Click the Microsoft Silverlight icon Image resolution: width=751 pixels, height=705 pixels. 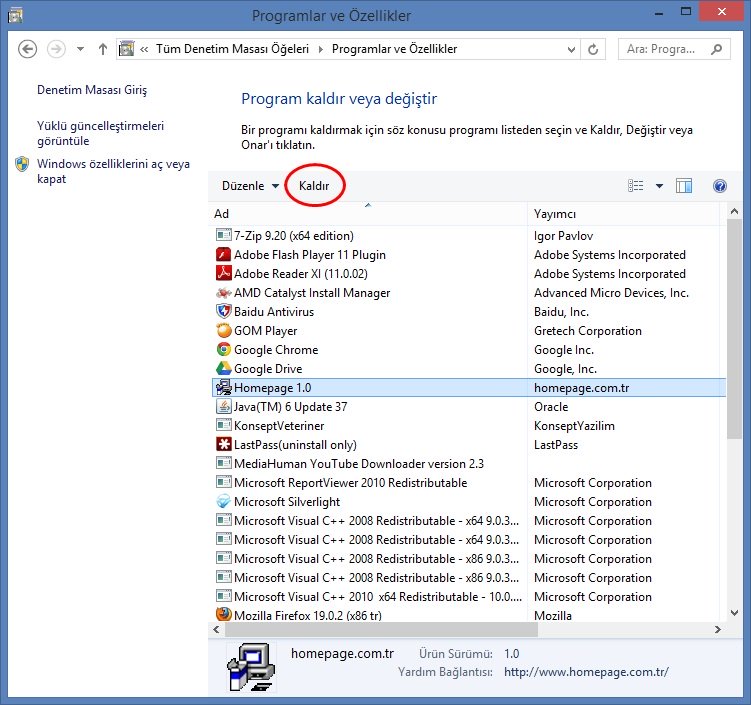point(223,501)
